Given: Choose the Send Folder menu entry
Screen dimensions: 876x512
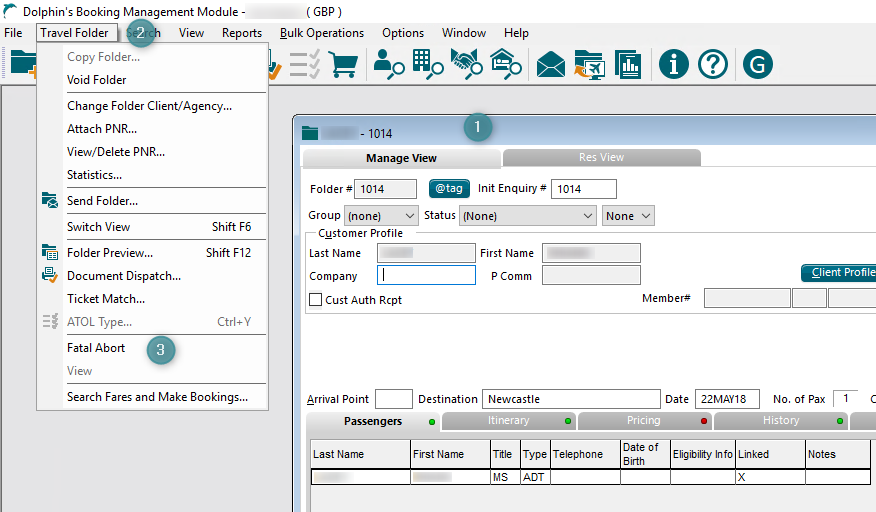Looking at the screenshot, I should pos(152,201).
